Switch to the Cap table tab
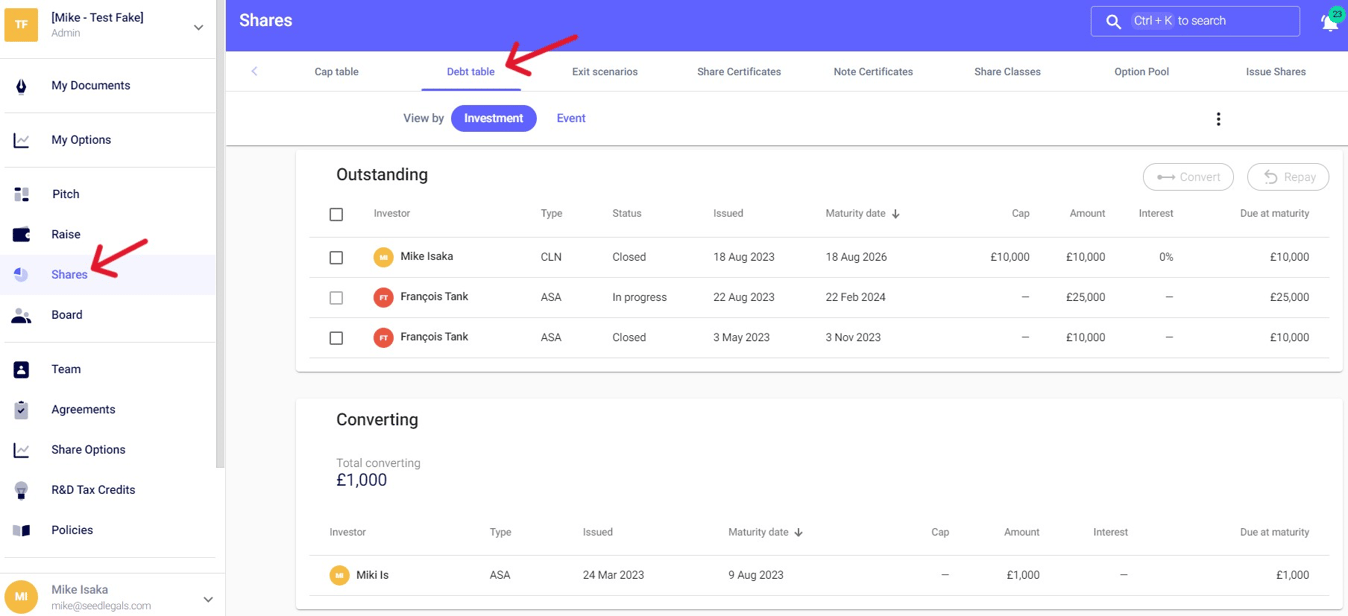The image size is (1348, 616). [x=336, y=72]
